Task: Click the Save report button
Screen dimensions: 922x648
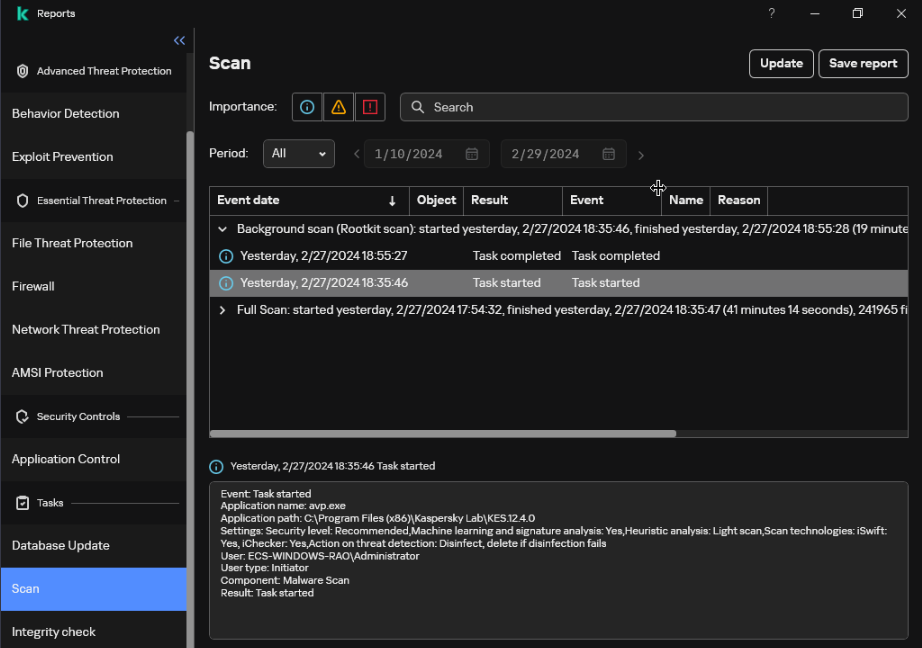Action: pyautogui.click(x=863, y=64)
